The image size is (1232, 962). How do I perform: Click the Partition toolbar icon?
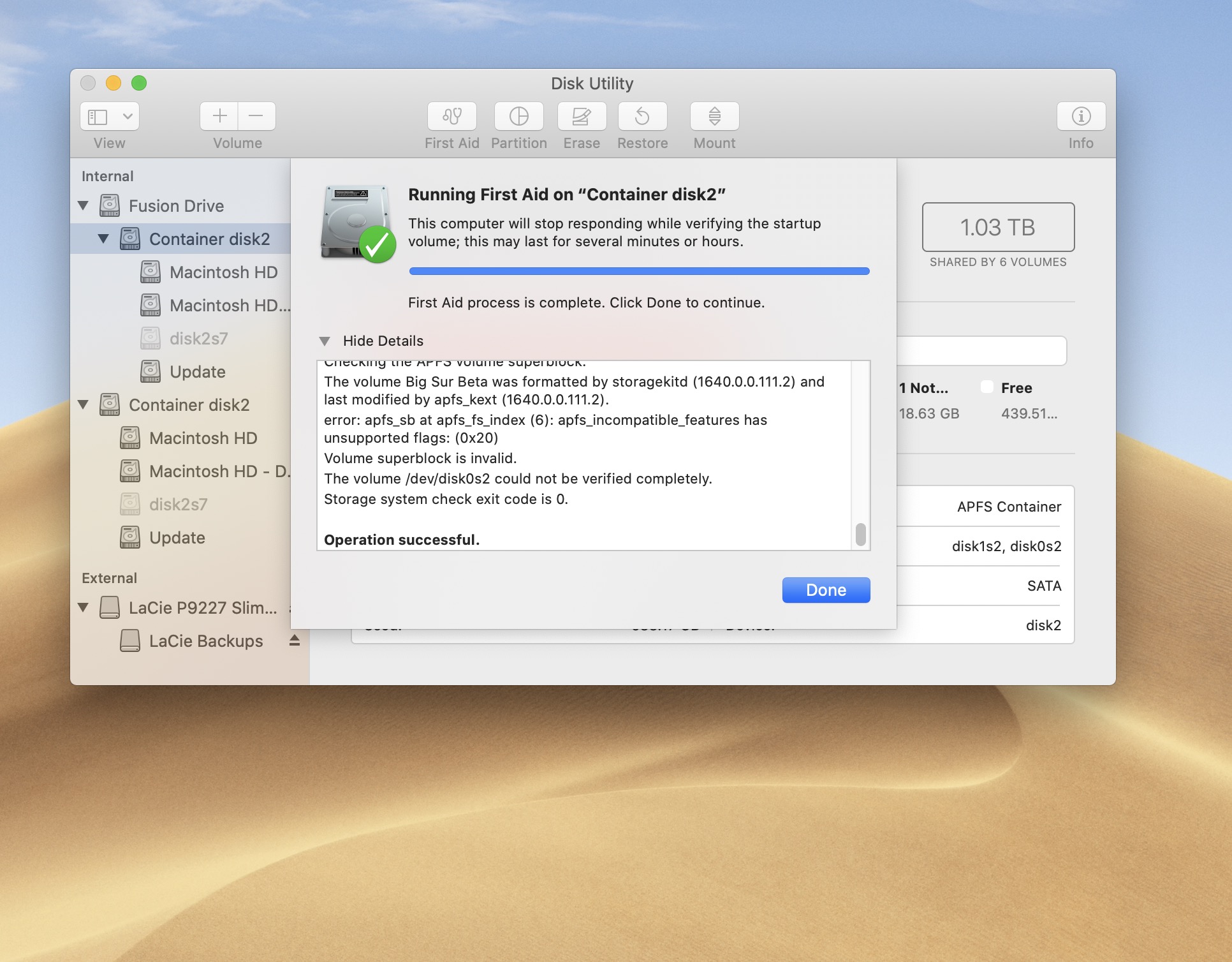click(x=518, y=117)
